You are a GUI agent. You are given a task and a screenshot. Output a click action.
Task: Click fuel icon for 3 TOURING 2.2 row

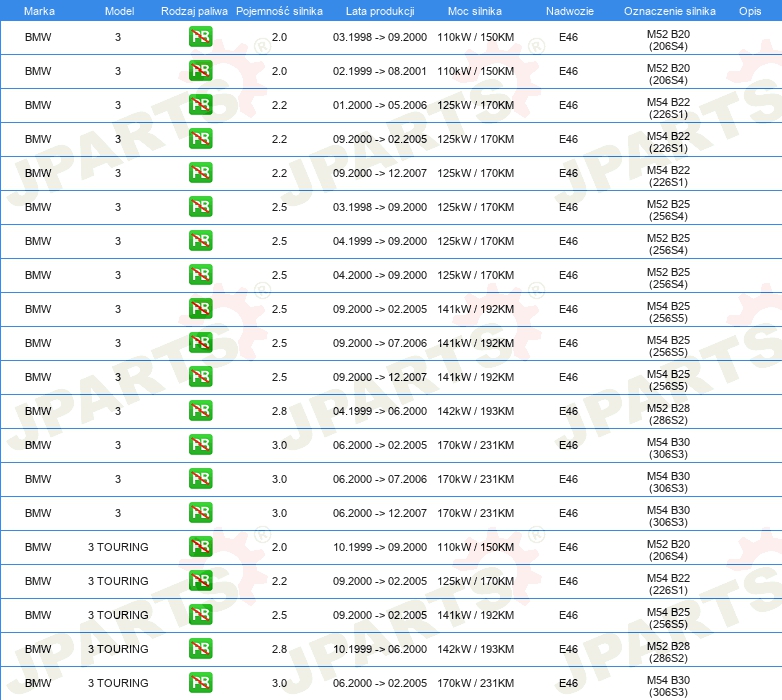[200, 581]
